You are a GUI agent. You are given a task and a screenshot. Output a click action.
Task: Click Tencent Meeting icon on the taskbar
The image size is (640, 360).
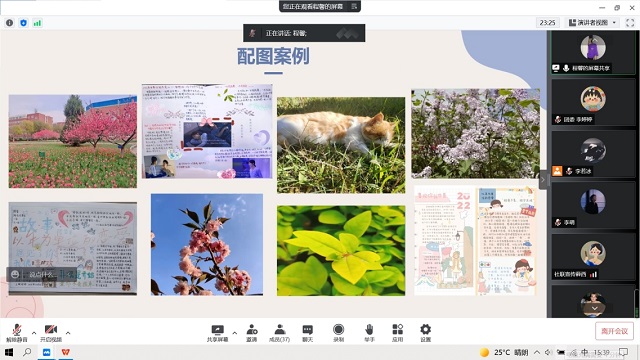[46, 352]
